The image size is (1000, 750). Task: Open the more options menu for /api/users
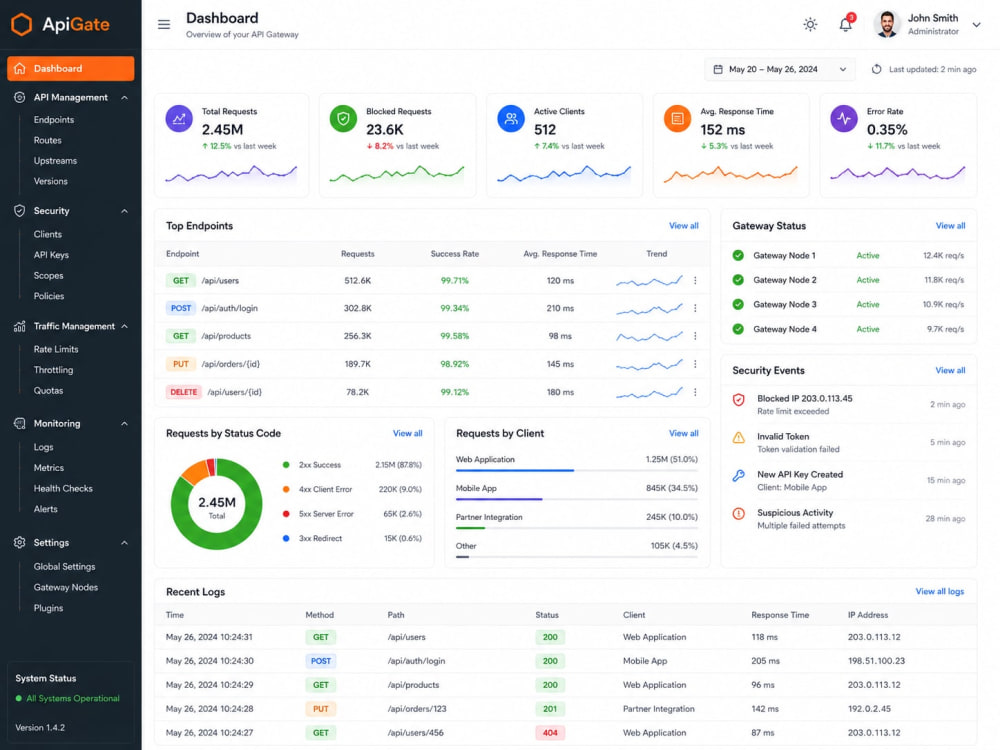pyautogui.click(x=695, y=281)
